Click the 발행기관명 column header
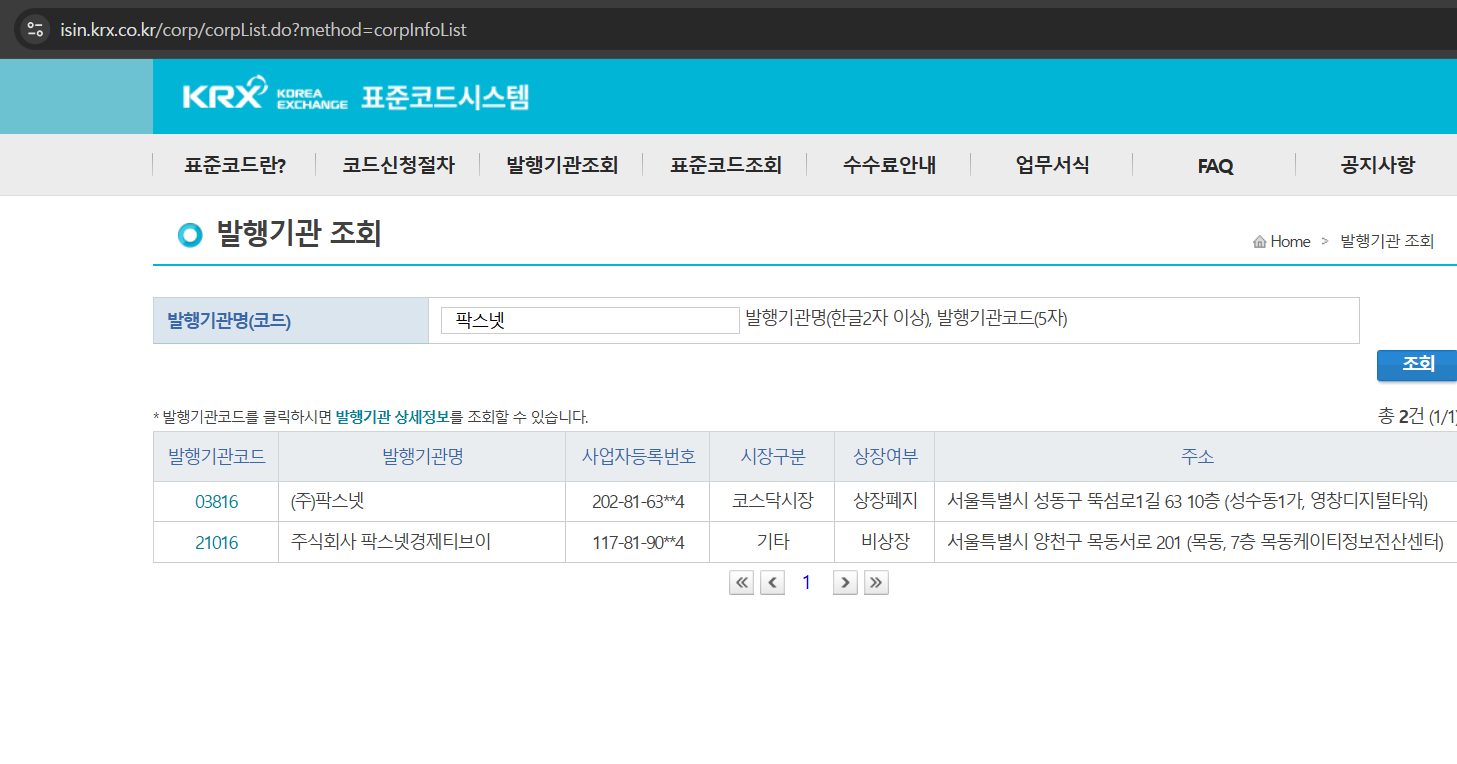Image resolution: width=1457 pixels, height=764 pixels. 422,457
